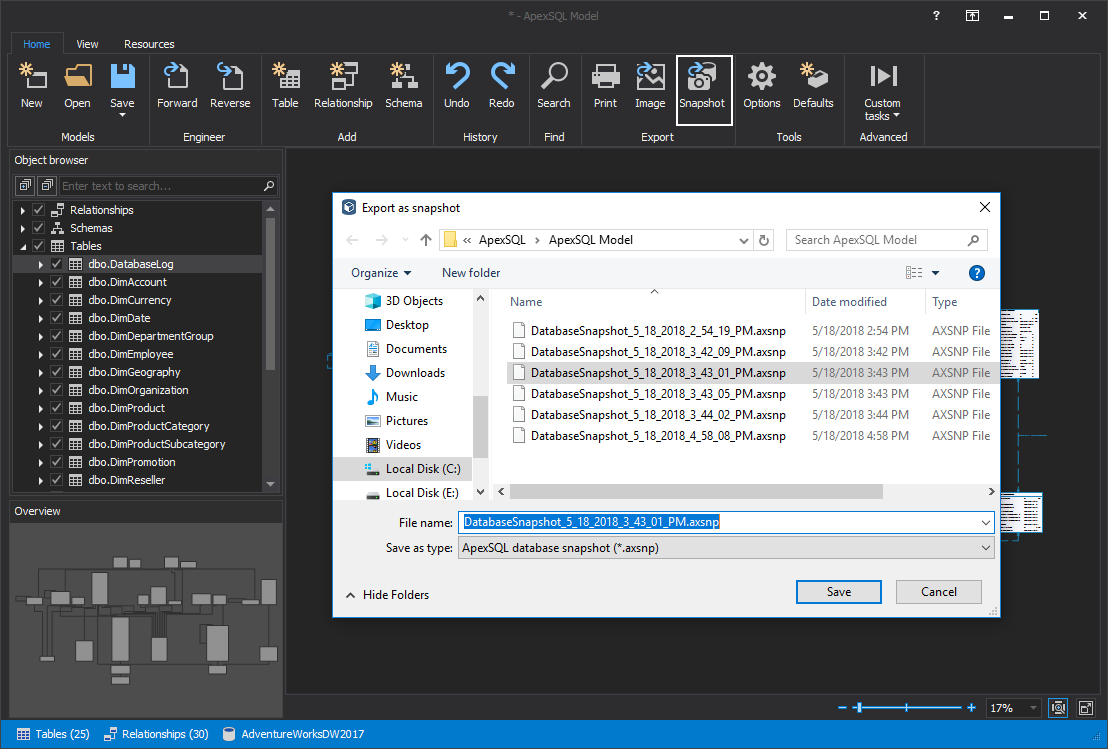Viewport: 1108px width, 749px height.
Task: Click zoom out minus icon
Action: coord(842,707)
